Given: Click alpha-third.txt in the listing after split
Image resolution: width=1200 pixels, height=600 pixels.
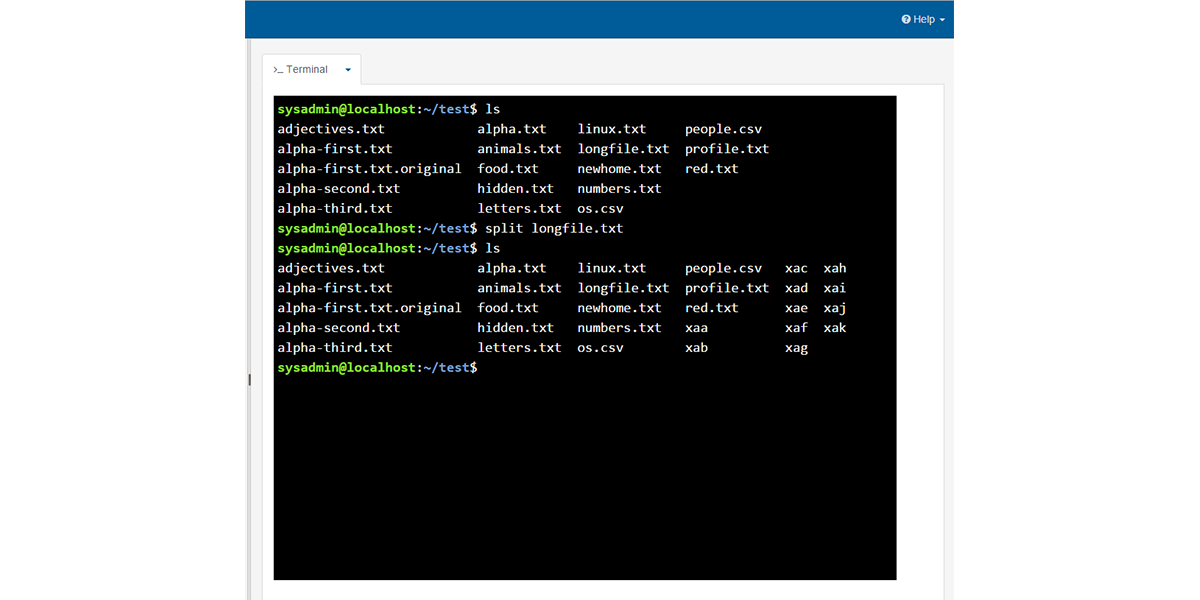Looking at the screenshot, I should (335, 348).
